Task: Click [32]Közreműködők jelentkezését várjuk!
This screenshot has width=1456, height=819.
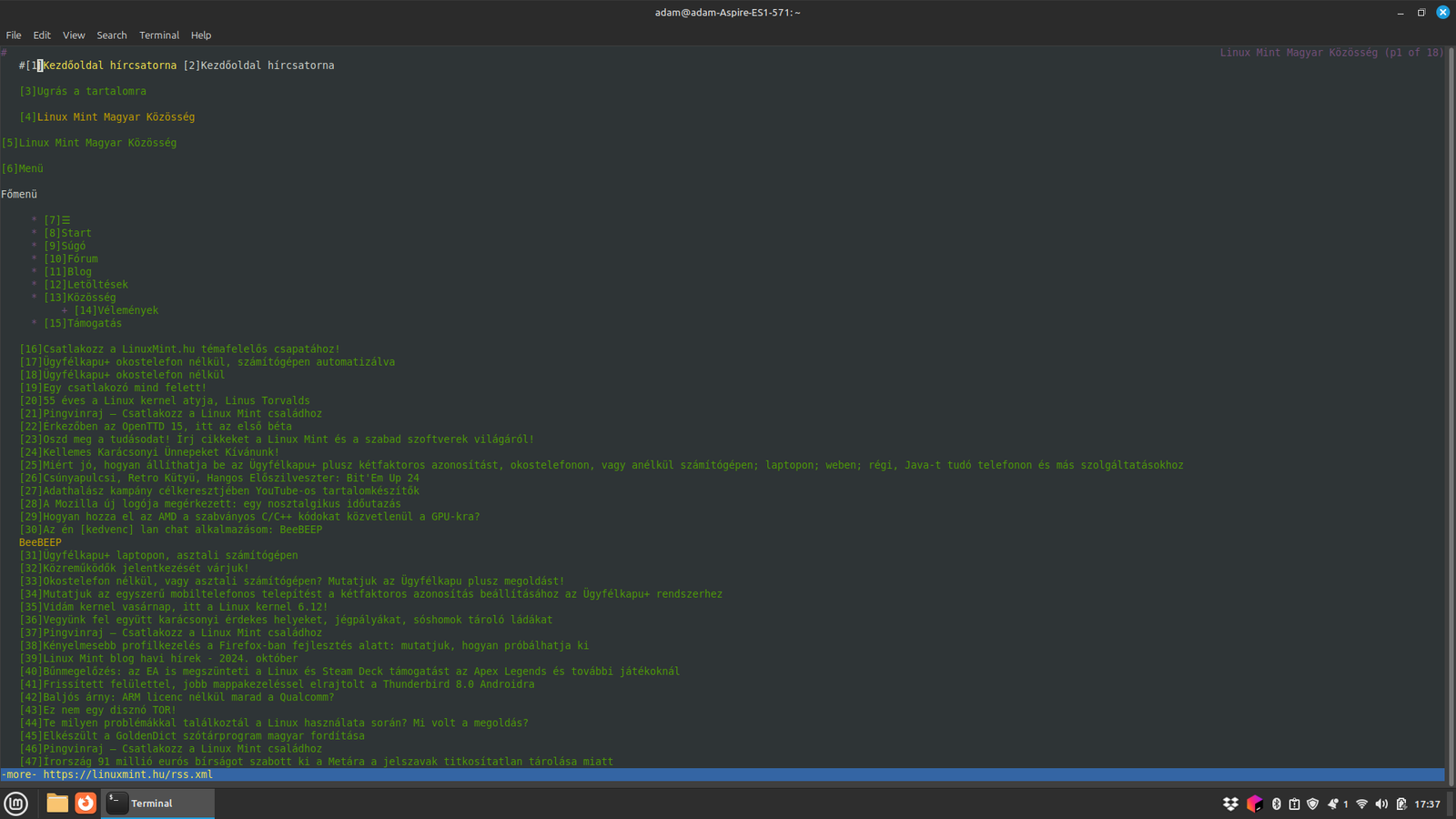Action: click(x=135, y=568)
